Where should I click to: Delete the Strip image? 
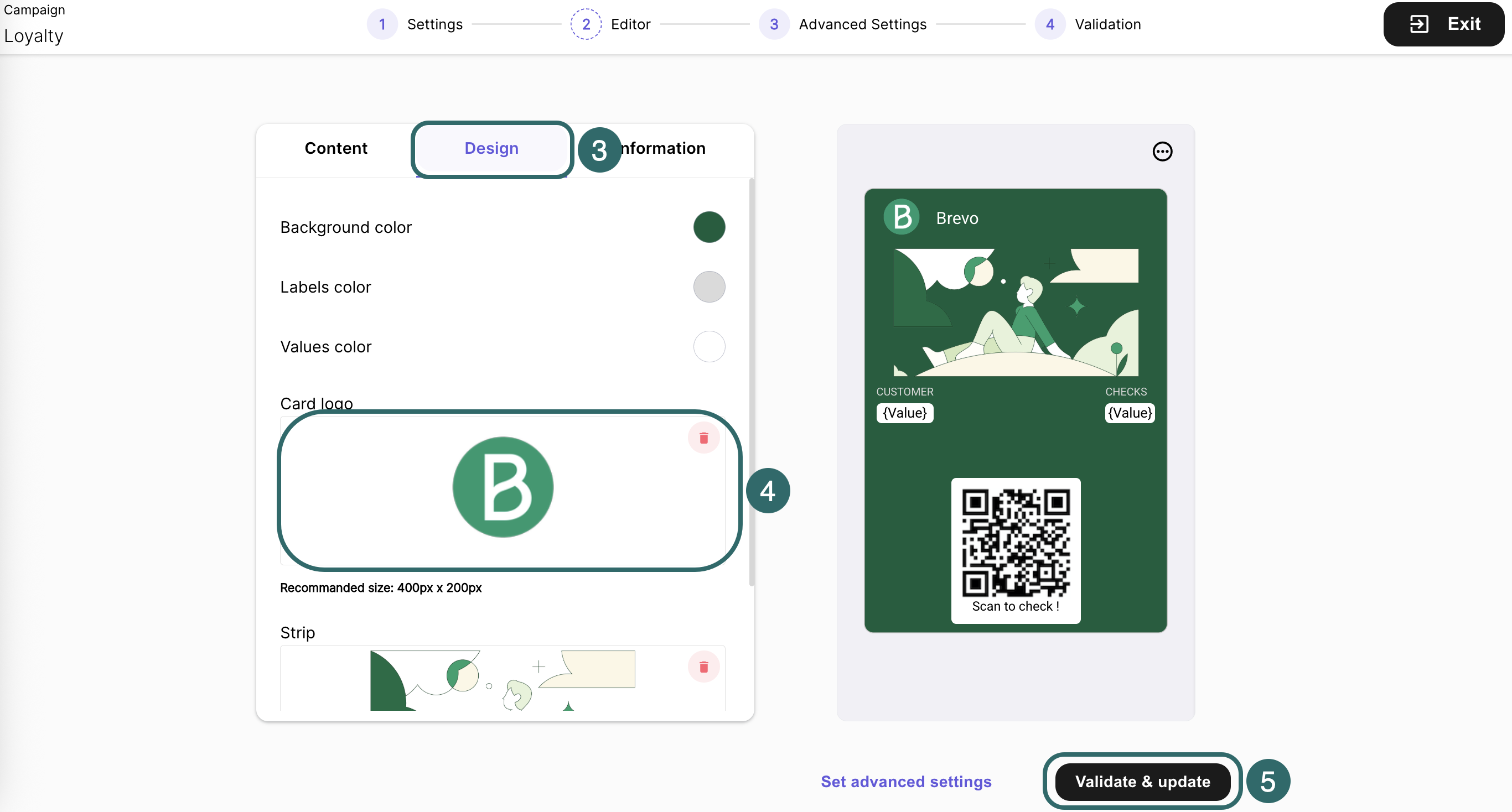703,667
